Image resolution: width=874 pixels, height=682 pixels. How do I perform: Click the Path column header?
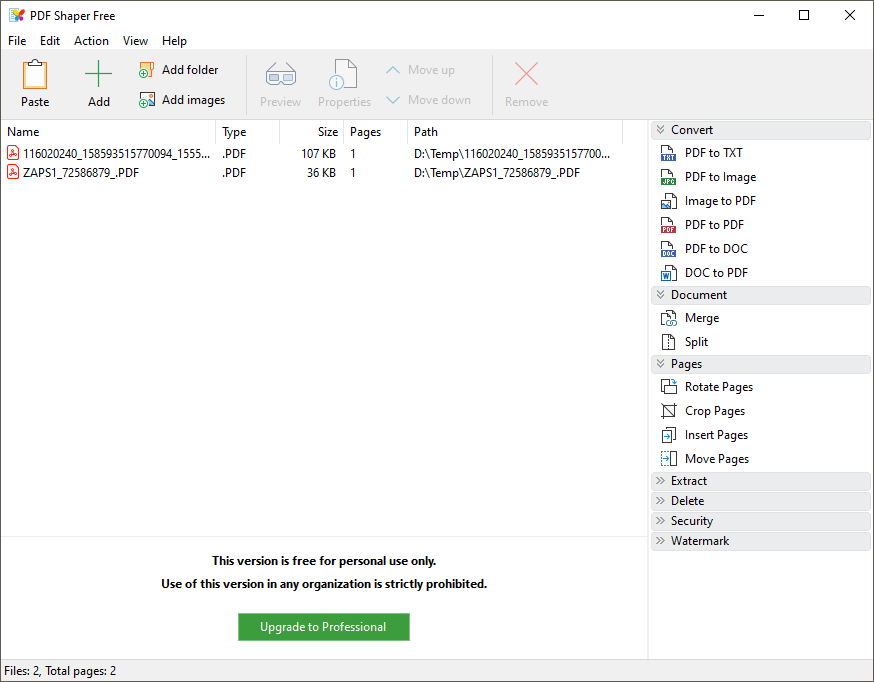click(514, 132)
